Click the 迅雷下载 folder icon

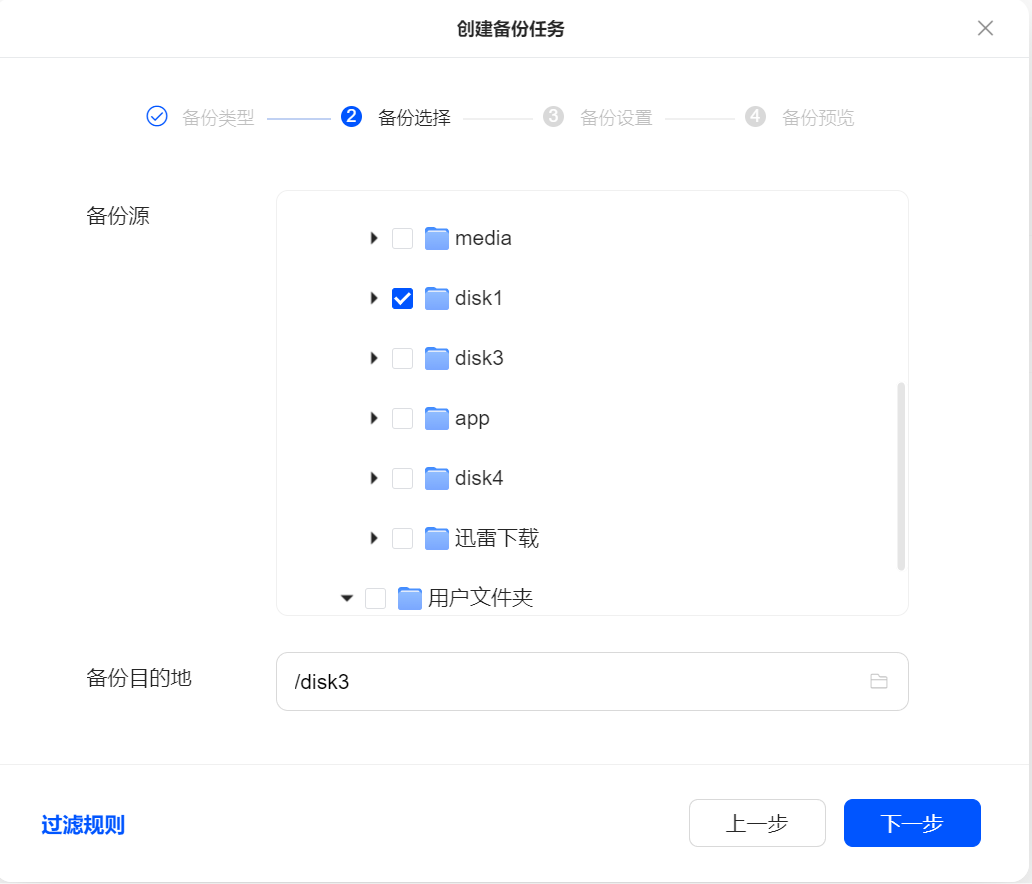[x=436, y=538]
